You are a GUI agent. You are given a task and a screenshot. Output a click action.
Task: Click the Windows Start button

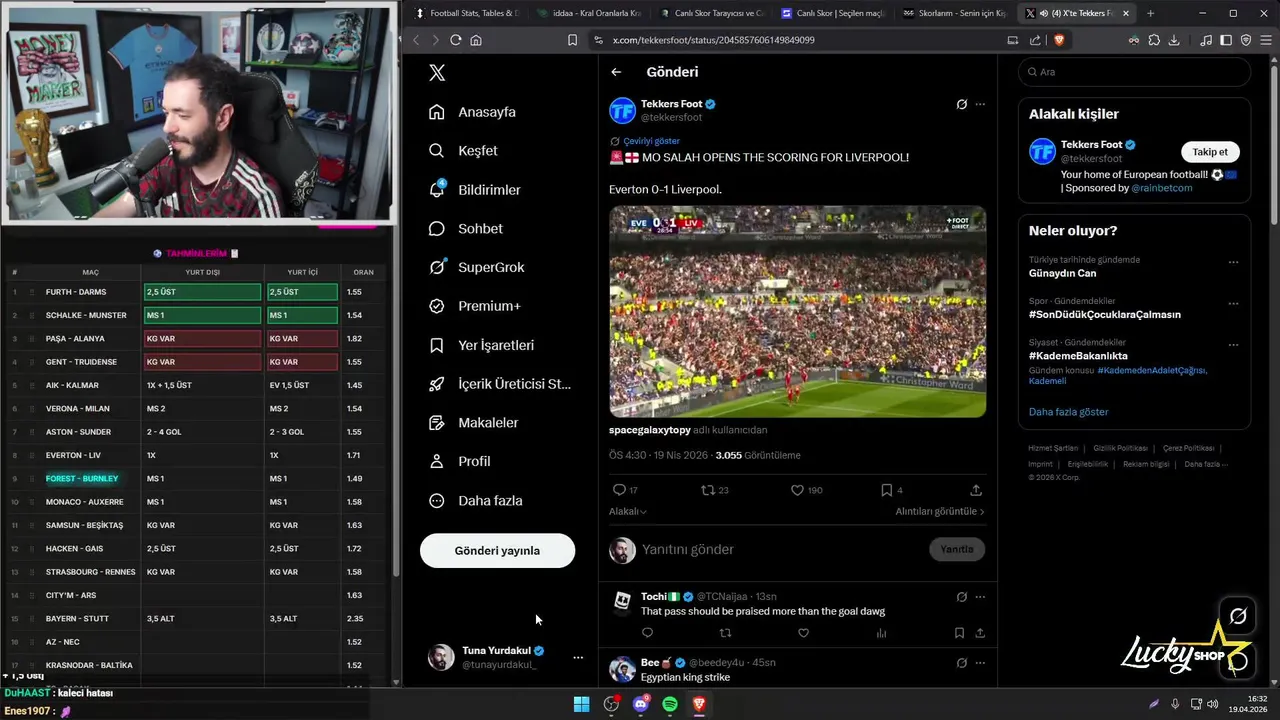click(x=581, y=704)
